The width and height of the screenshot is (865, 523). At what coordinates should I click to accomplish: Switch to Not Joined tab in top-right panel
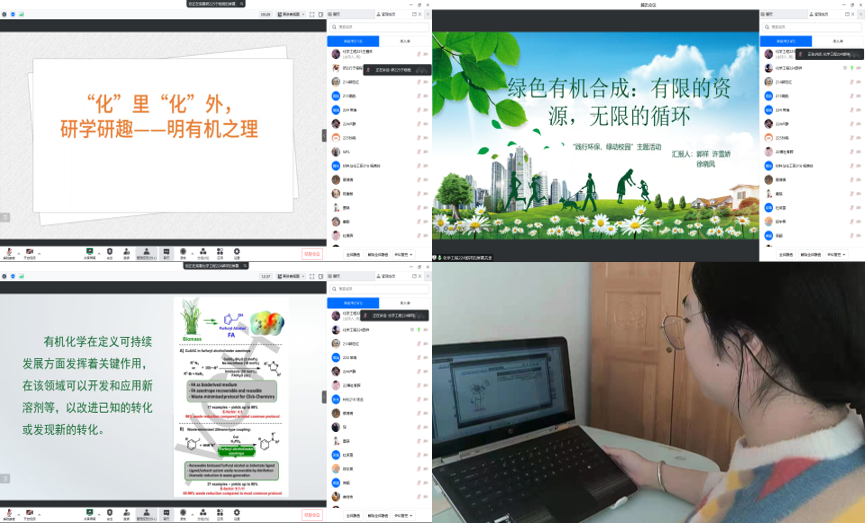(x=836, y=41)
